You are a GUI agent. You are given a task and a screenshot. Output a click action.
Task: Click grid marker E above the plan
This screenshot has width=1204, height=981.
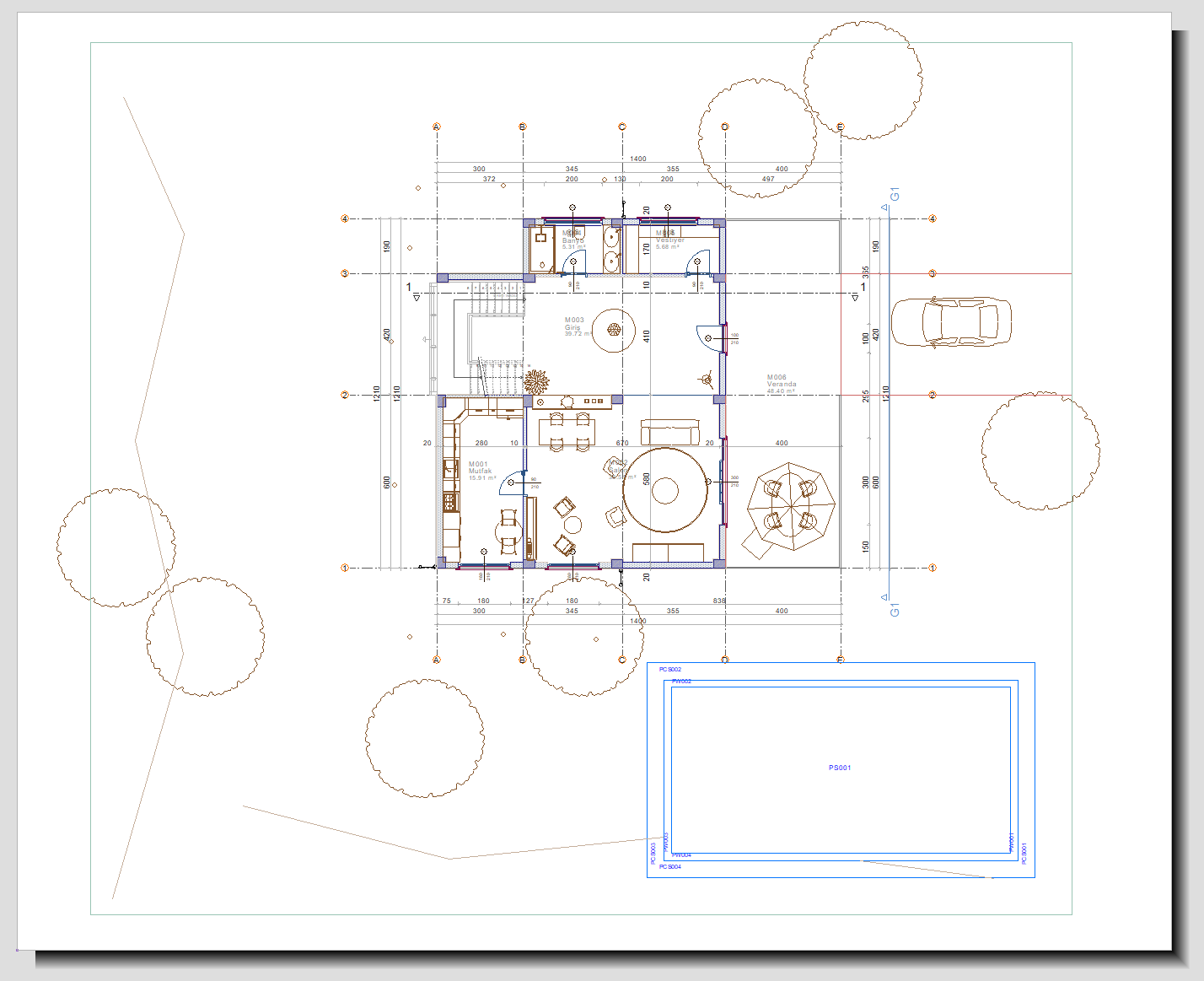(x=841, y=127)
